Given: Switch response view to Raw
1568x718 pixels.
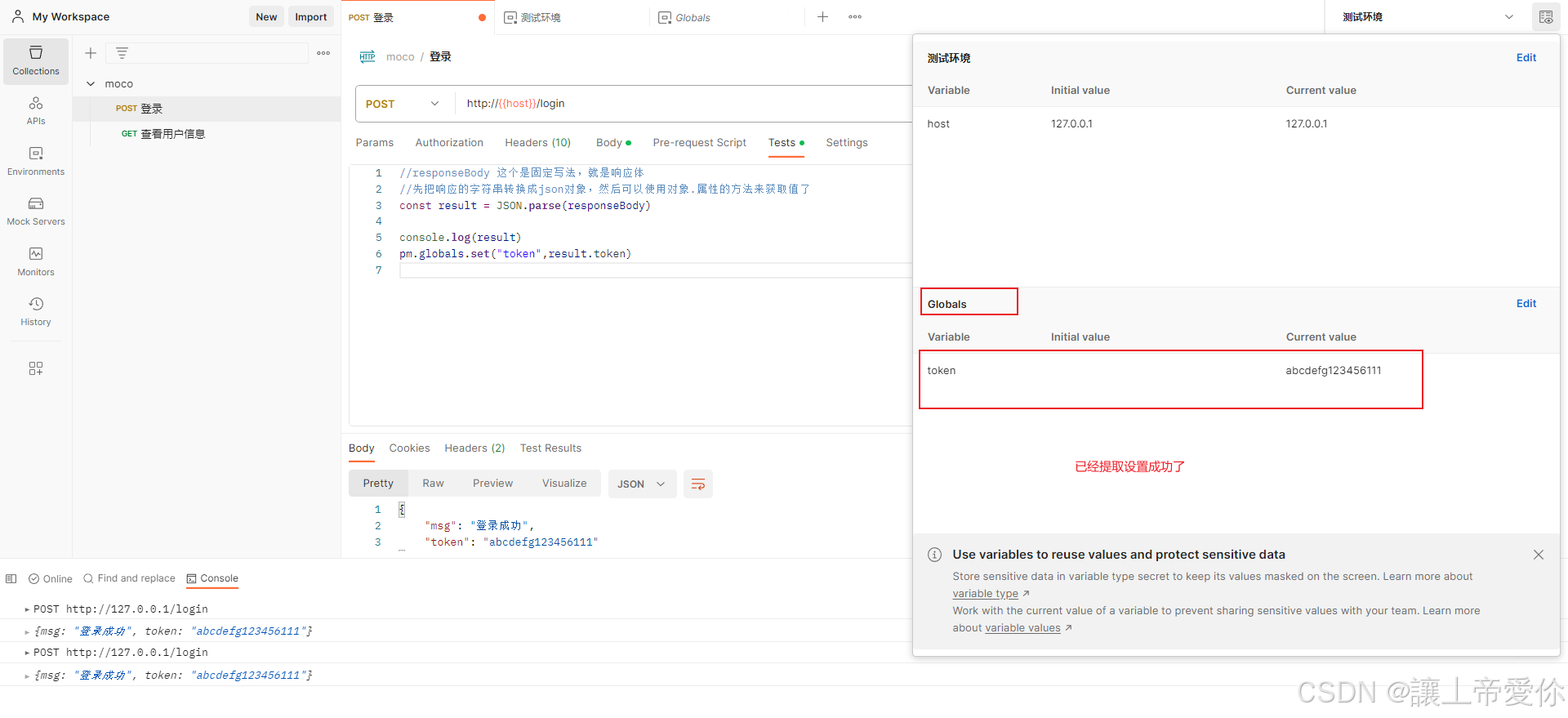Looking at the screenshot, I should pos(433,484).
